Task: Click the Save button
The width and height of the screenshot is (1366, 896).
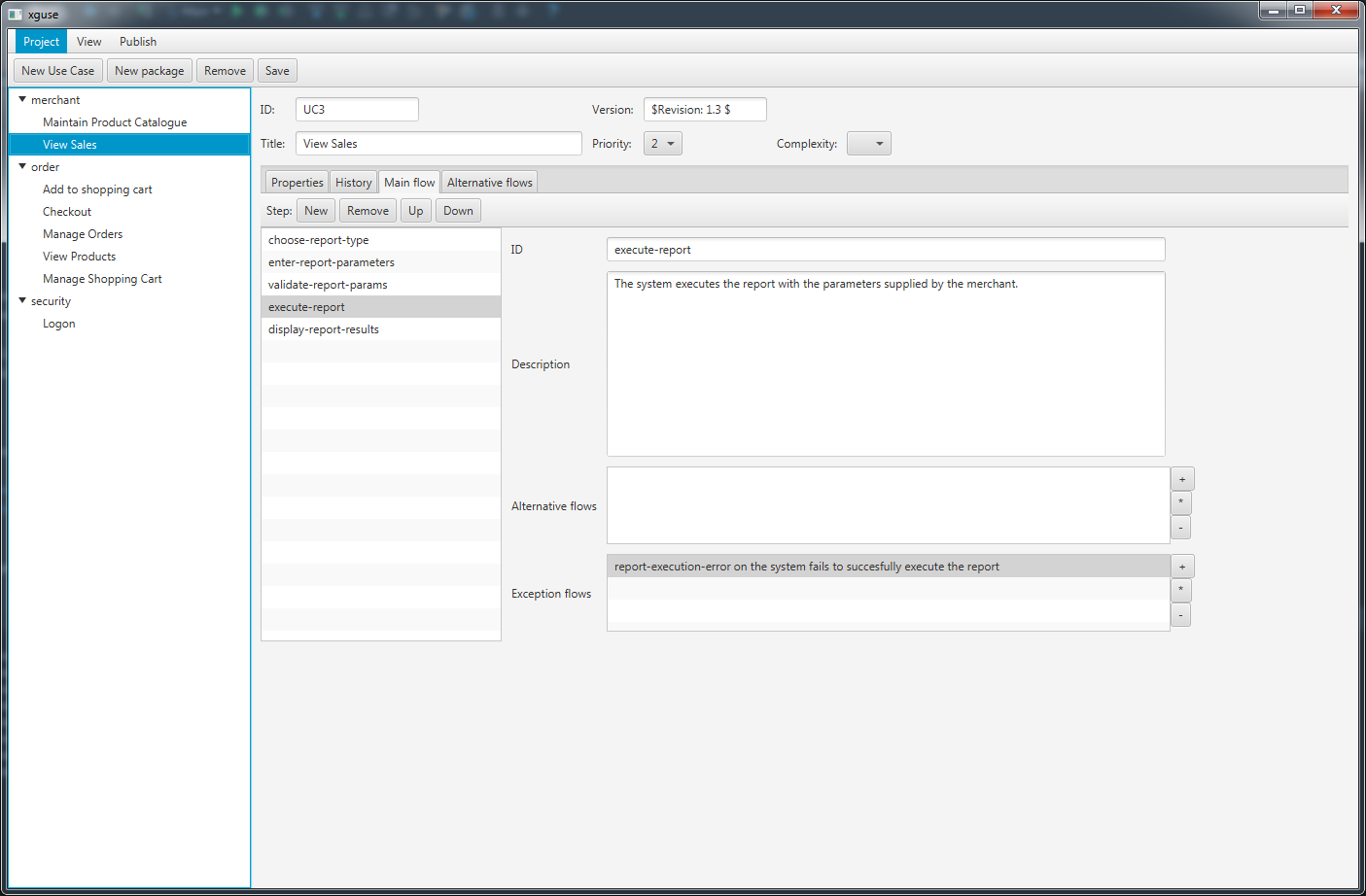Action: pyautogui.click(x=277, y=71)
